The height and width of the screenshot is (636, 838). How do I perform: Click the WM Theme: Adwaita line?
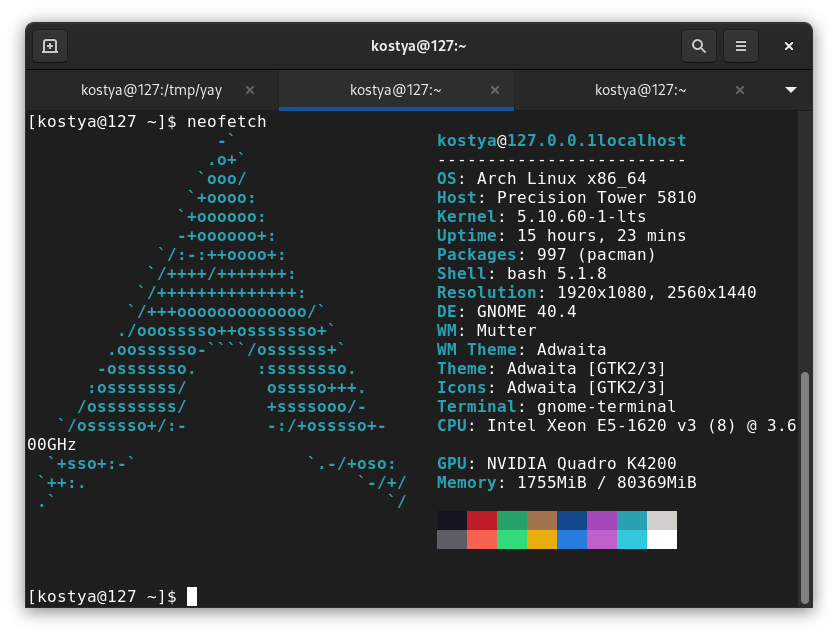click(x=522, y=350)
